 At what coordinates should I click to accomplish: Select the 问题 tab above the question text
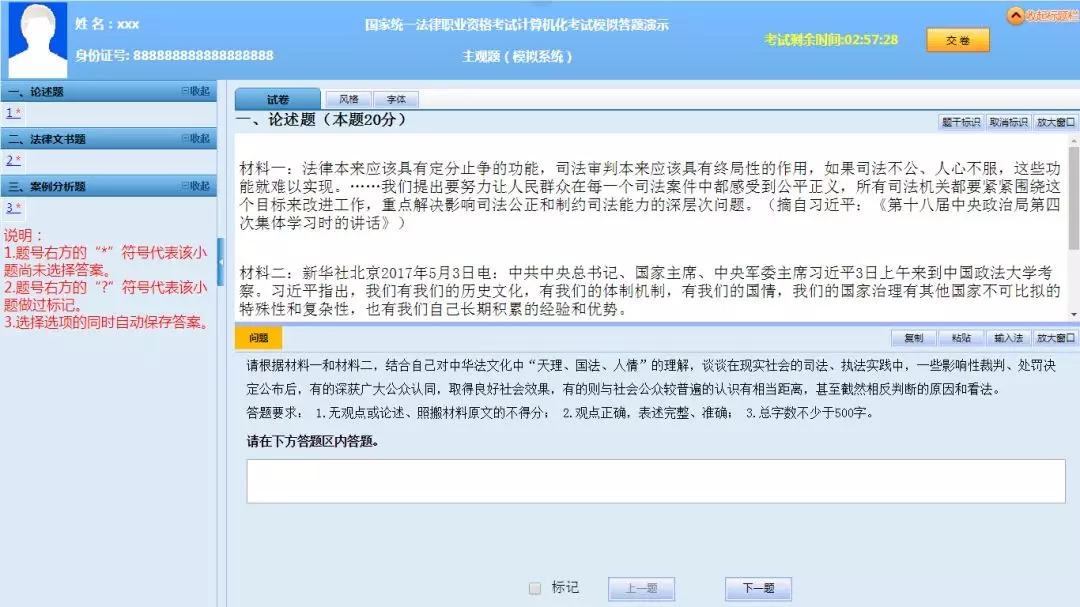258,338
